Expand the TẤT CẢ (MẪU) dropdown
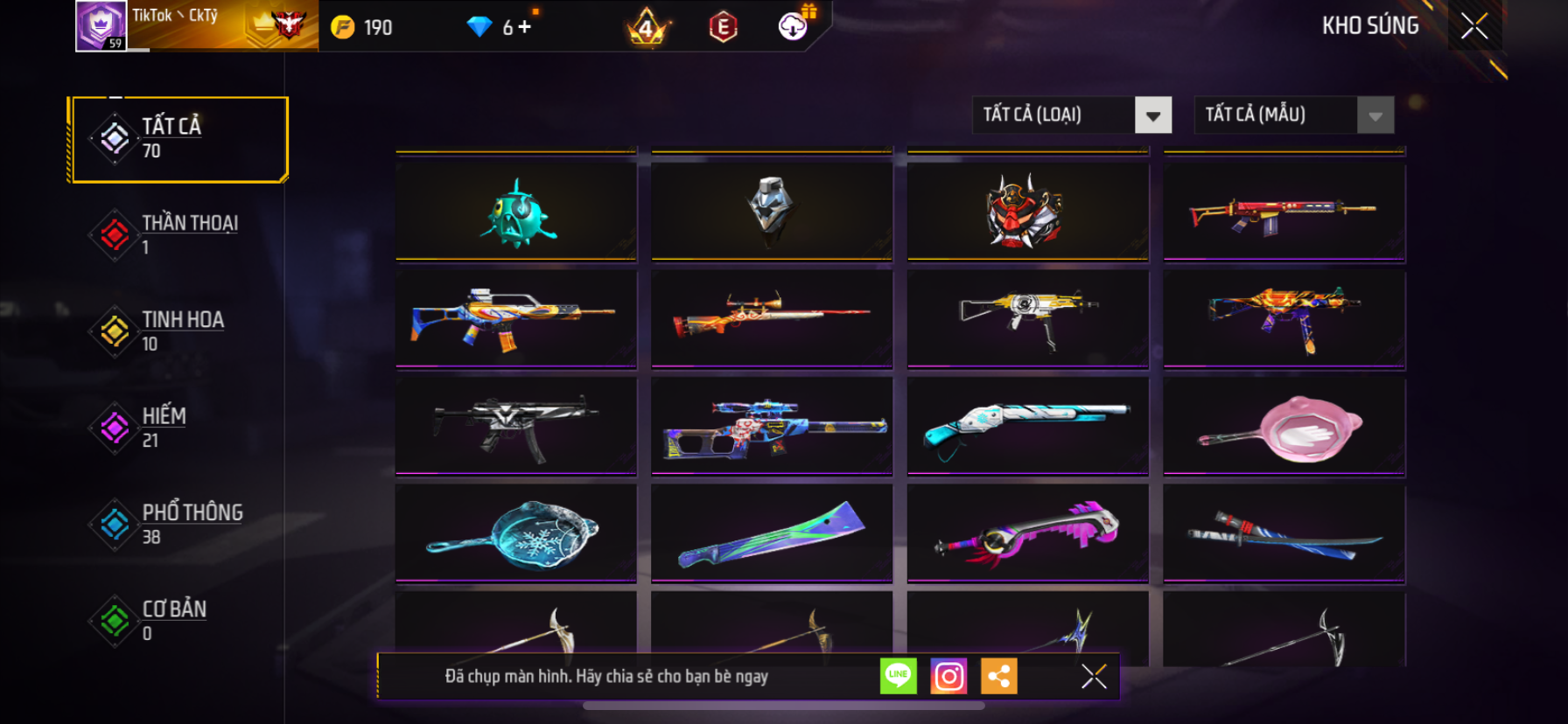The image size is (1568, 724). [1294, 115]
